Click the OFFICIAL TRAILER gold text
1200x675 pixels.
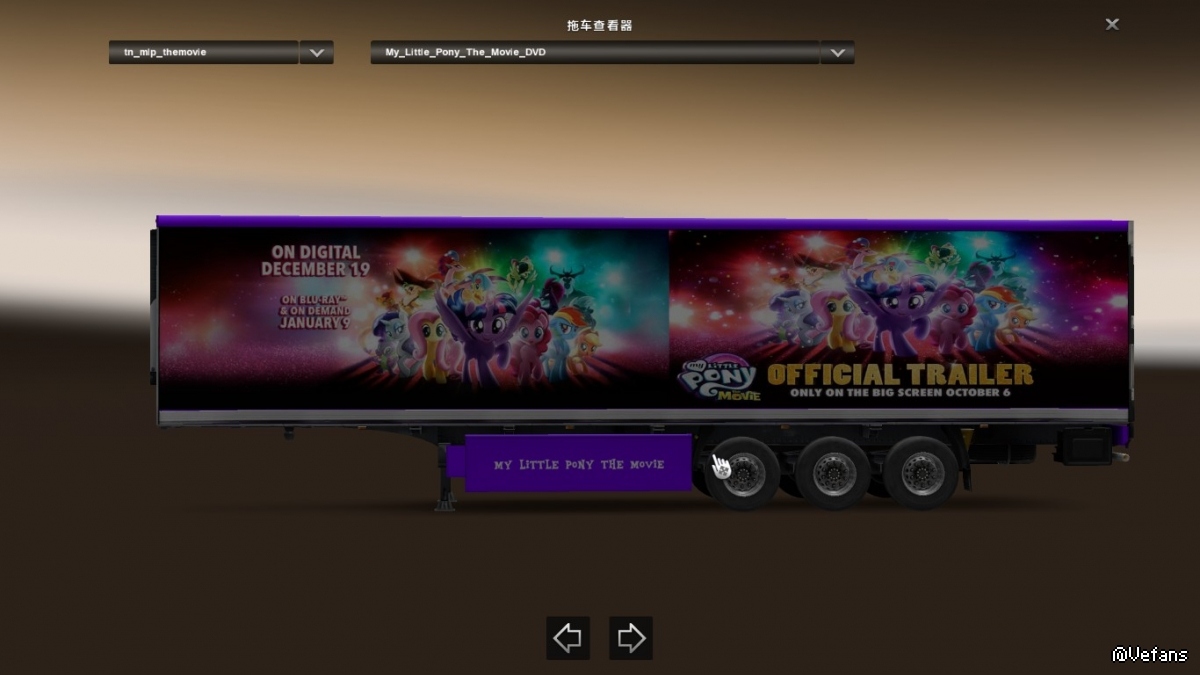(x=899, y=375)
